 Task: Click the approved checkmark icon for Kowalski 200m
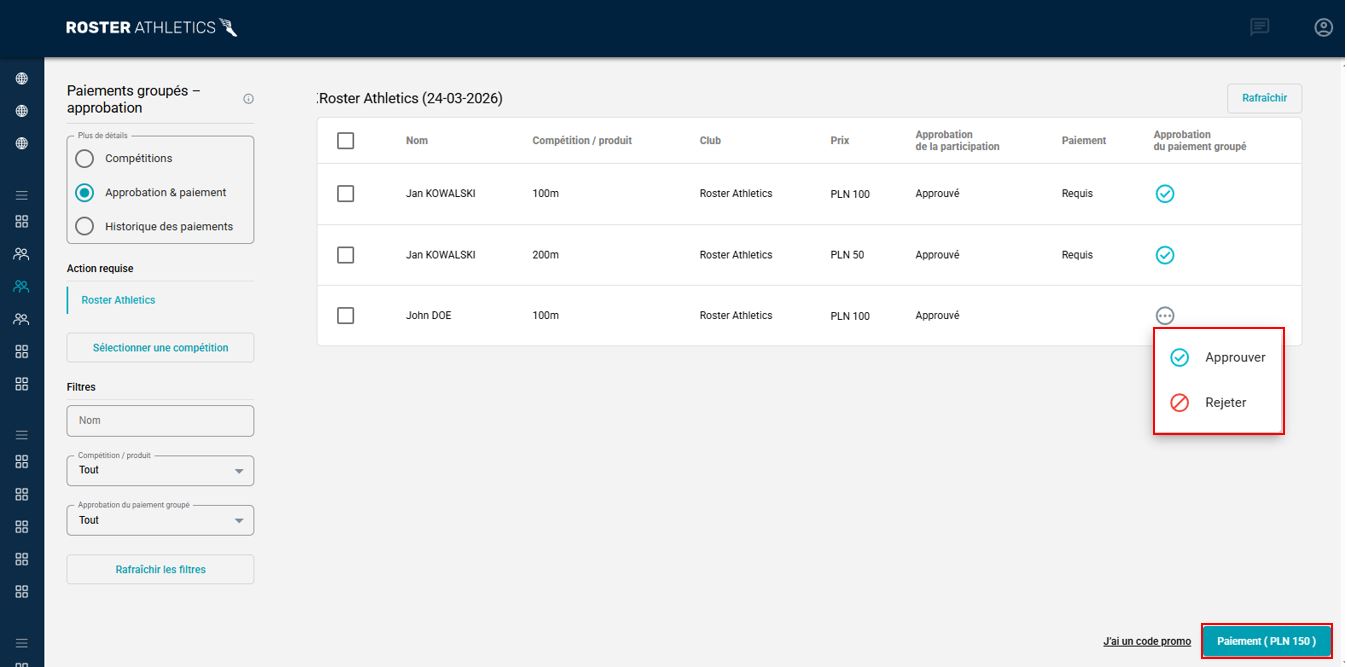point(1164,255)
